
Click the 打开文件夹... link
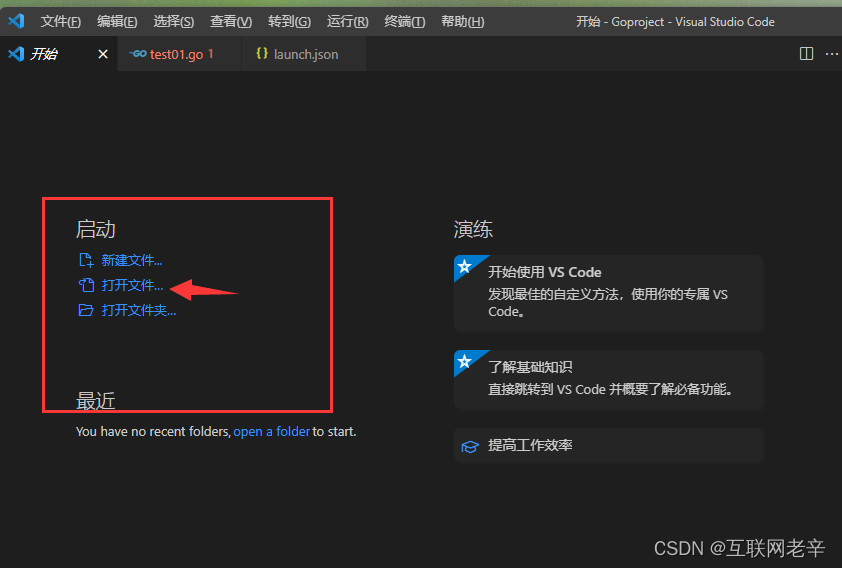pyautogui.click(x=139, y=310)
